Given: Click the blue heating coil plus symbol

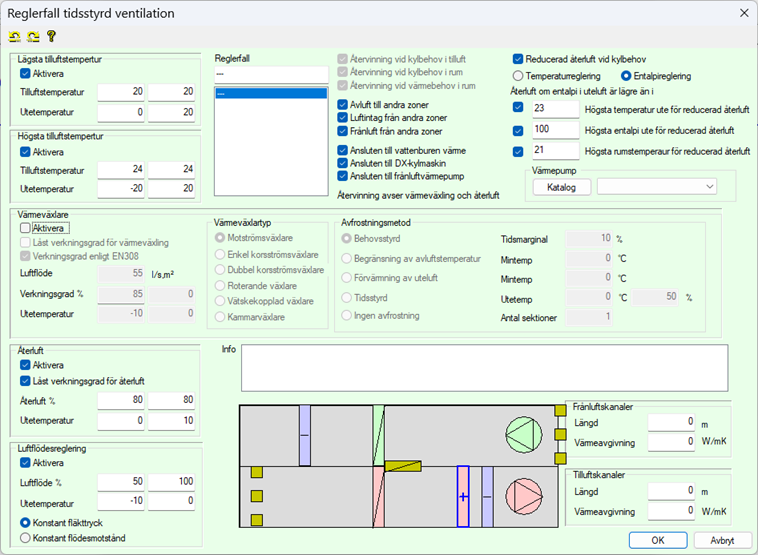Looking at the screenshot, I should 463,496.
